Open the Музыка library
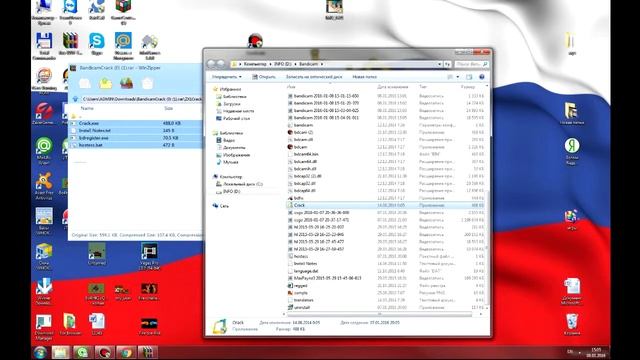 click(x=231, y=162)
